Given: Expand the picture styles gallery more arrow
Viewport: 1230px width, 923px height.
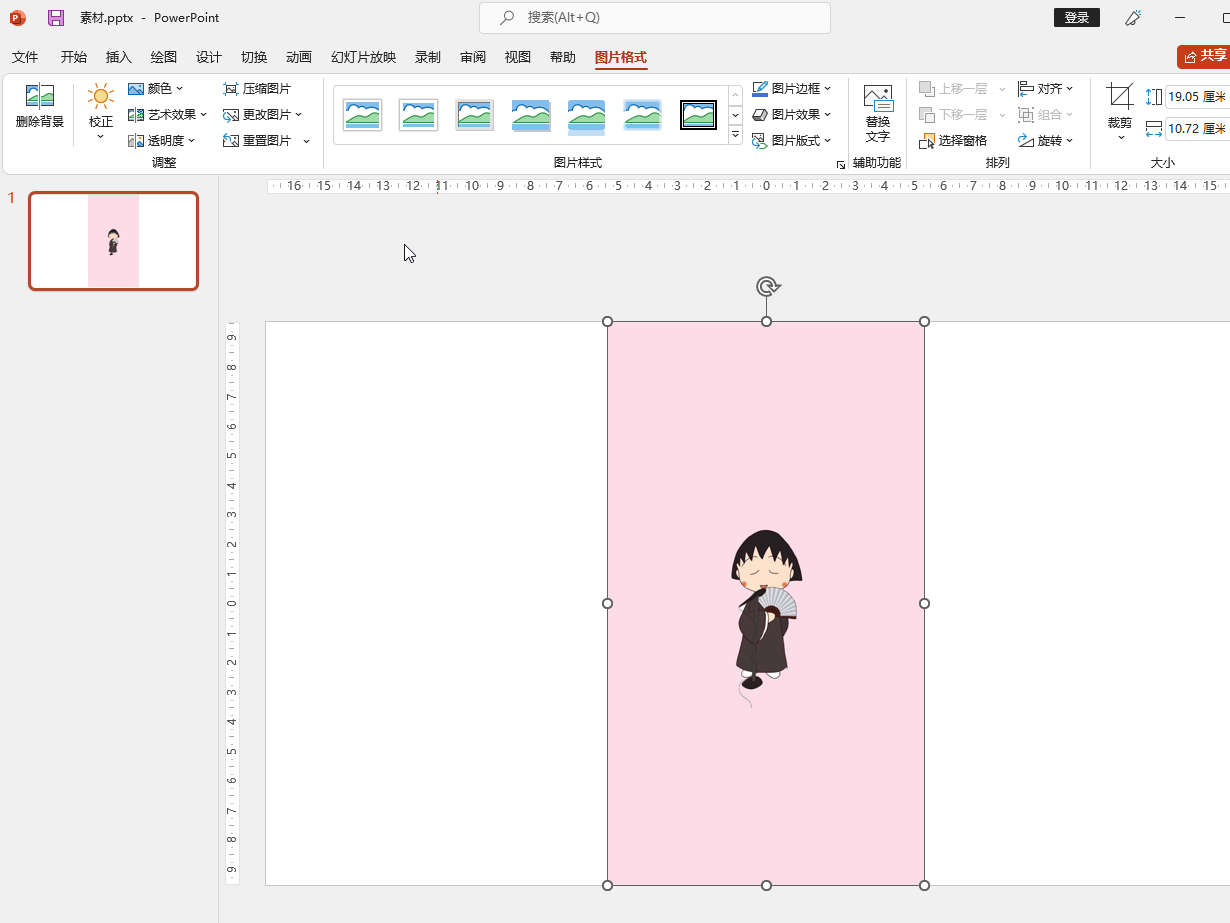Looking at the screenshot, I should (735, 135).
